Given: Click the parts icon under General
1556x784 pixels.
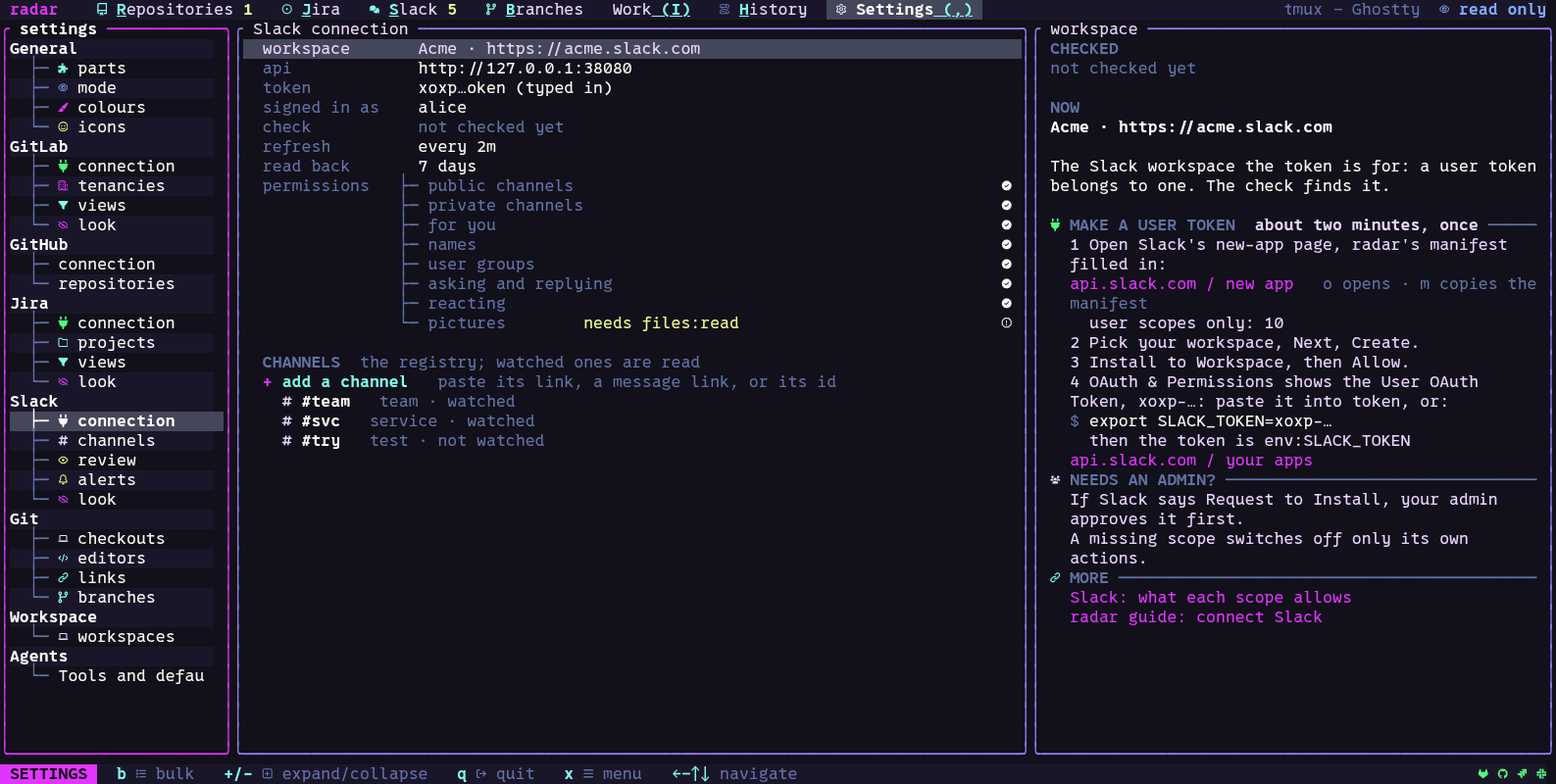Looking at the screenshot, I should tap(63, 69).
